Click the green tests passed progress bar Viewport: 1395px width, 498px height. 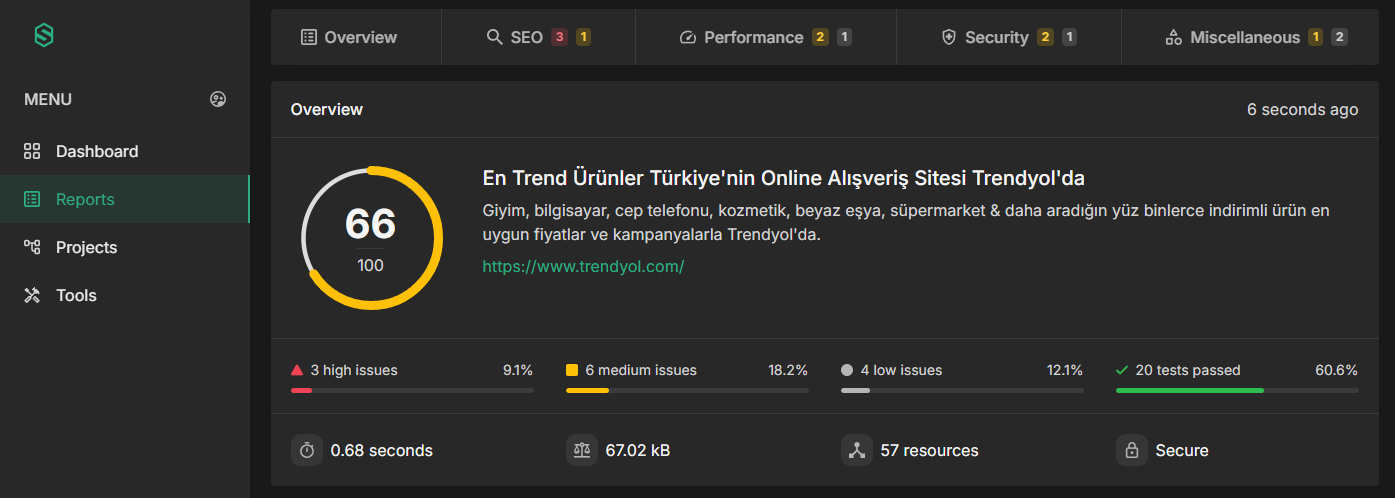click(x=1237, y=390)
